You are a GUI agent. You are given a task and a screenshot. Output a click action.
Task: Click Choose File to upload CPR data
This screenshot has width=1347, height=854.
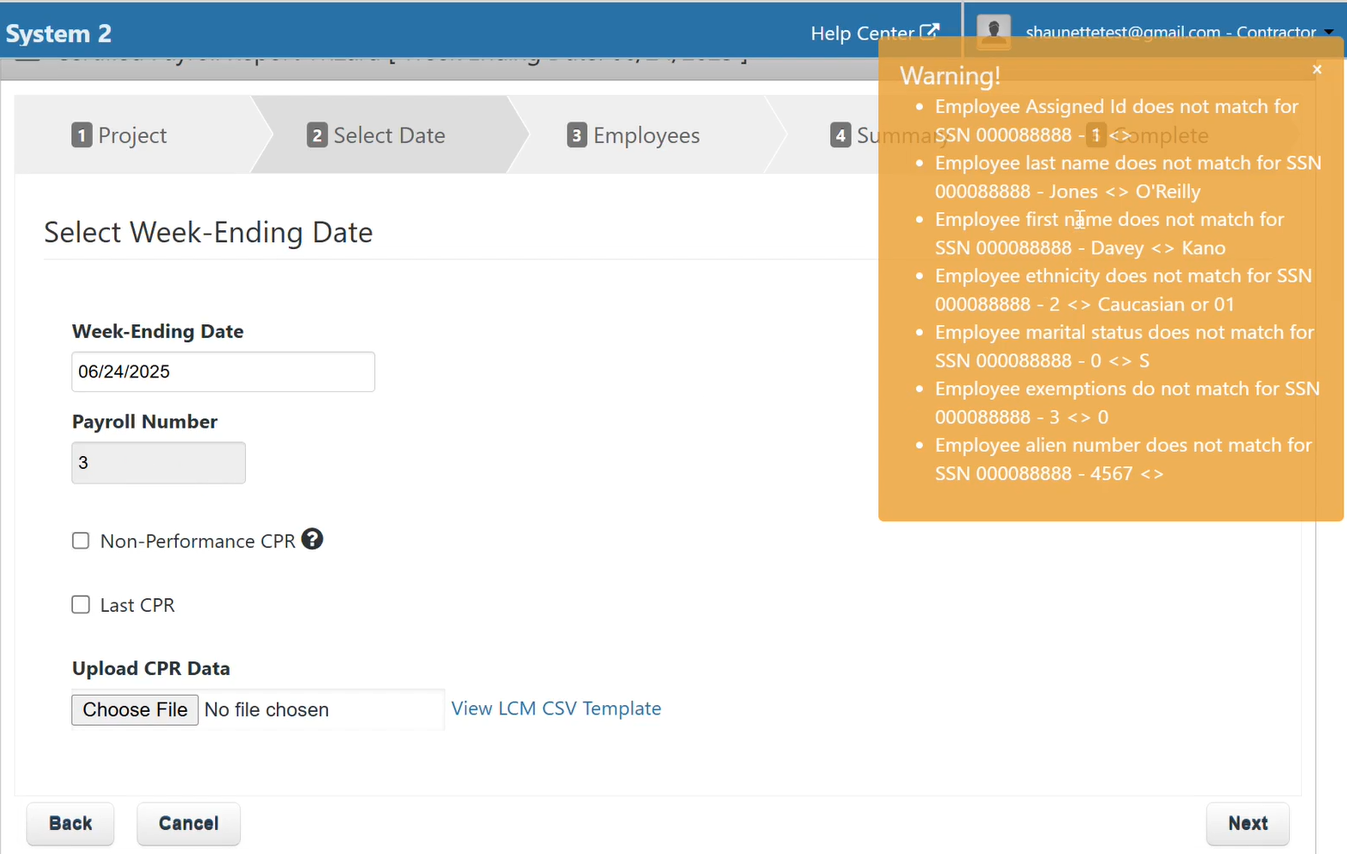point(134,709)
